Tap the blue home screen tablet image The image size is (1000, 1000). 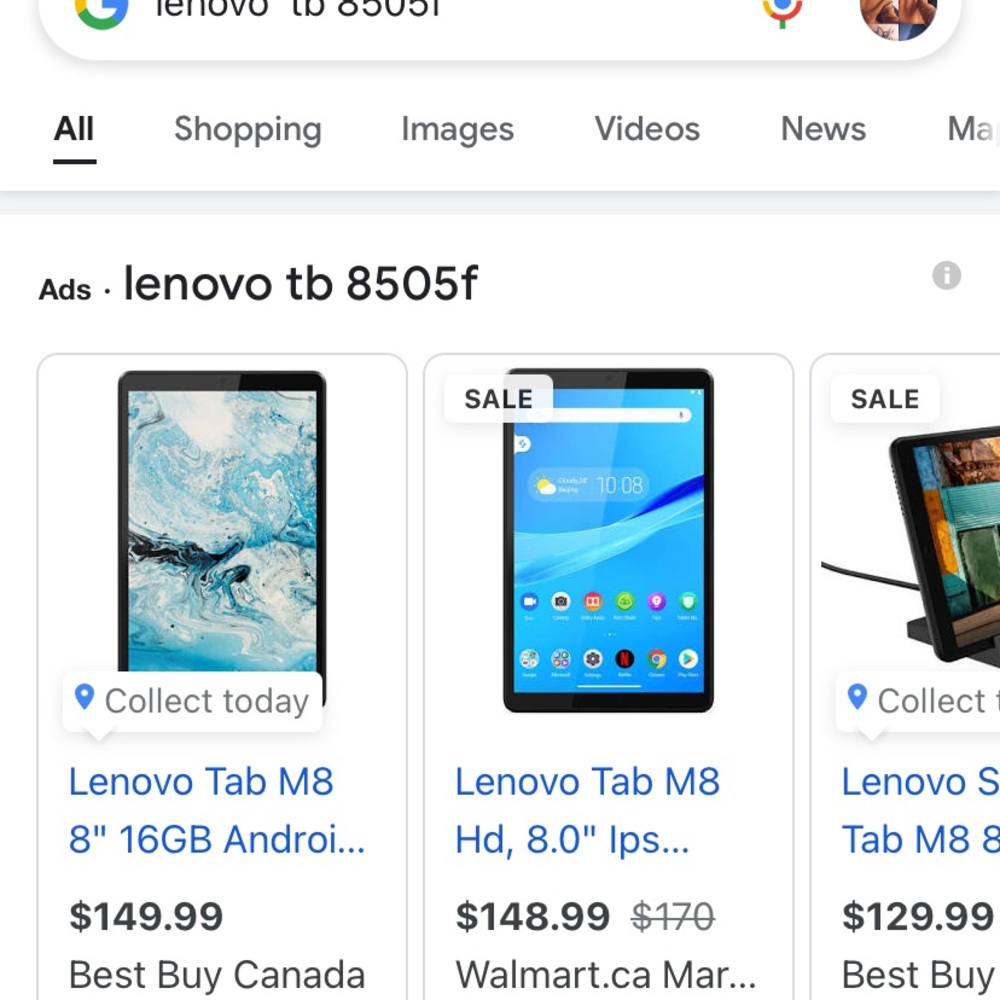(x=608, y=540)
